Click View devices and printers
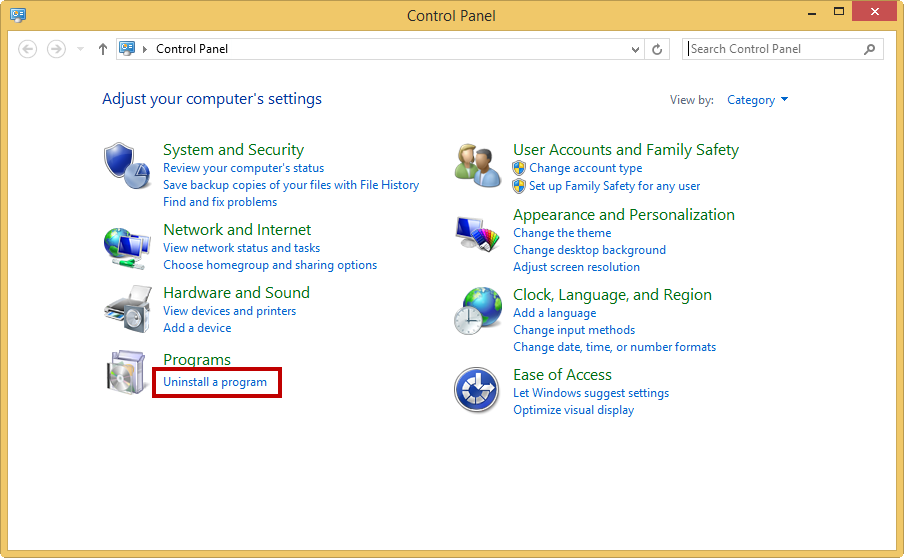Screen dimensions: 904x558 point(229,311)
